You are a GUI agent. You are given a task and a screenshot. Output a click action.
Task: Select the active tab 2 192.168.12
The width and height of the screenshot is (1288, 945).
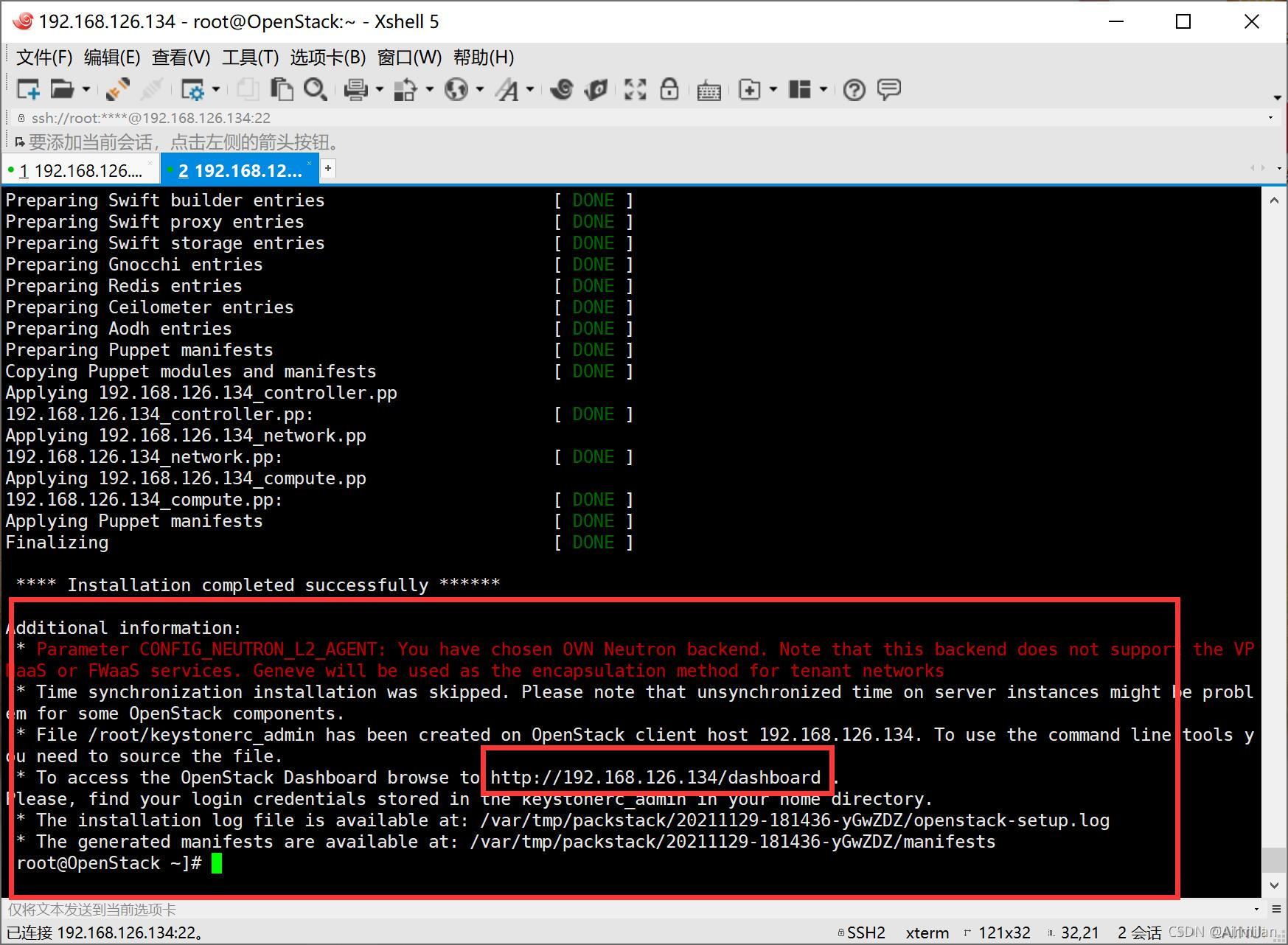pos(240,170)
